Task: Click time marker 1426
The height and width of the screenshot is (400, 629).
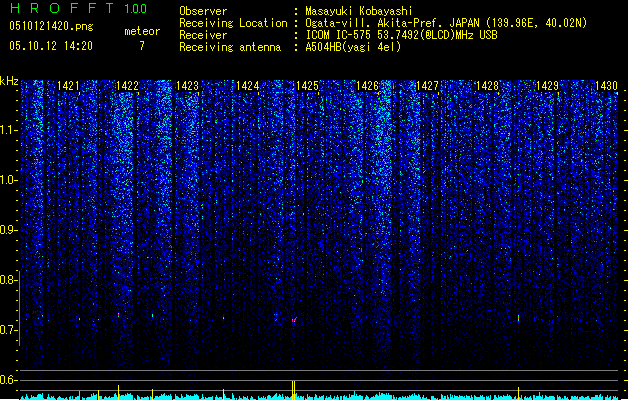Action: [367, 85]
